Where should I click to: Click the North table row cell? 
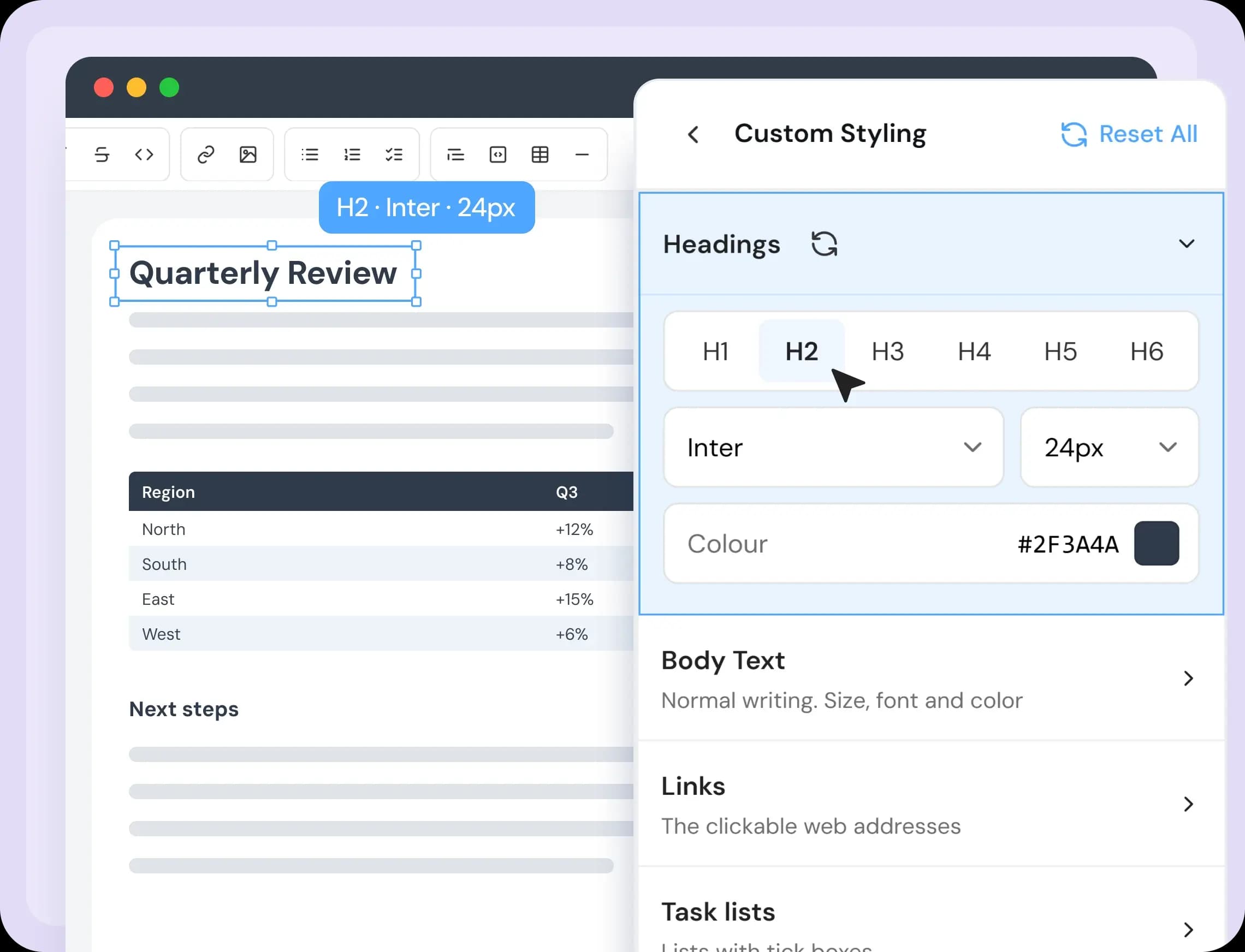coord(164,529)
